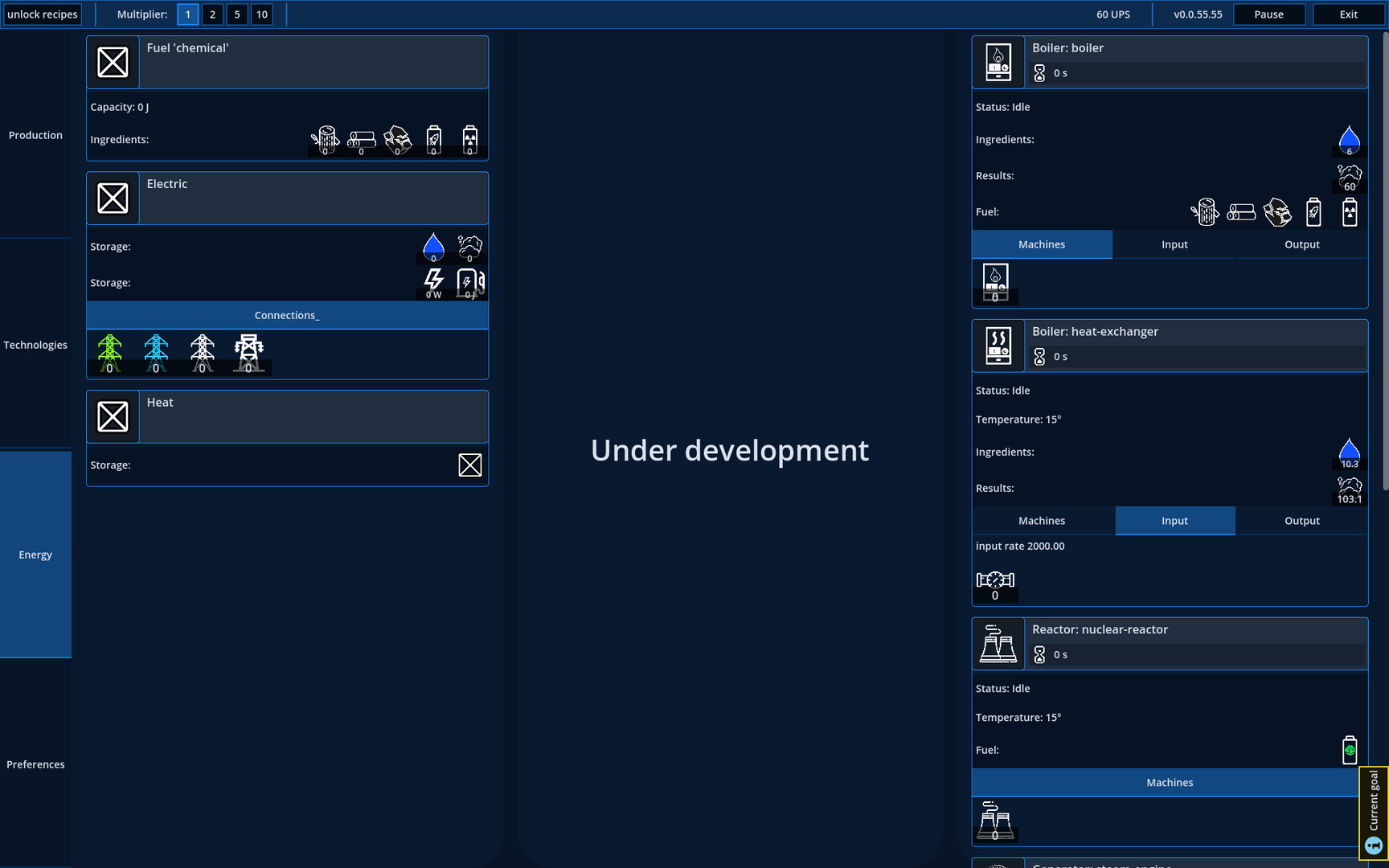Open the Technologies section in sidebar

[x=35, y=345]
